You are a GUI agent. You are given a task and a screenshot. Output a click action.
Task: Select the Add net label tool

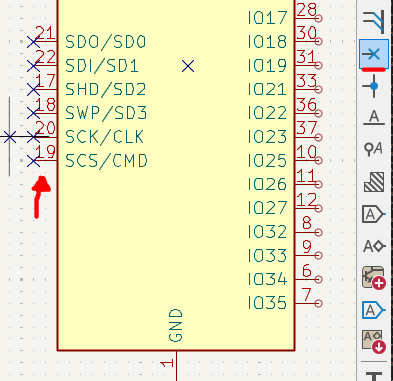[x=374, y=118]
